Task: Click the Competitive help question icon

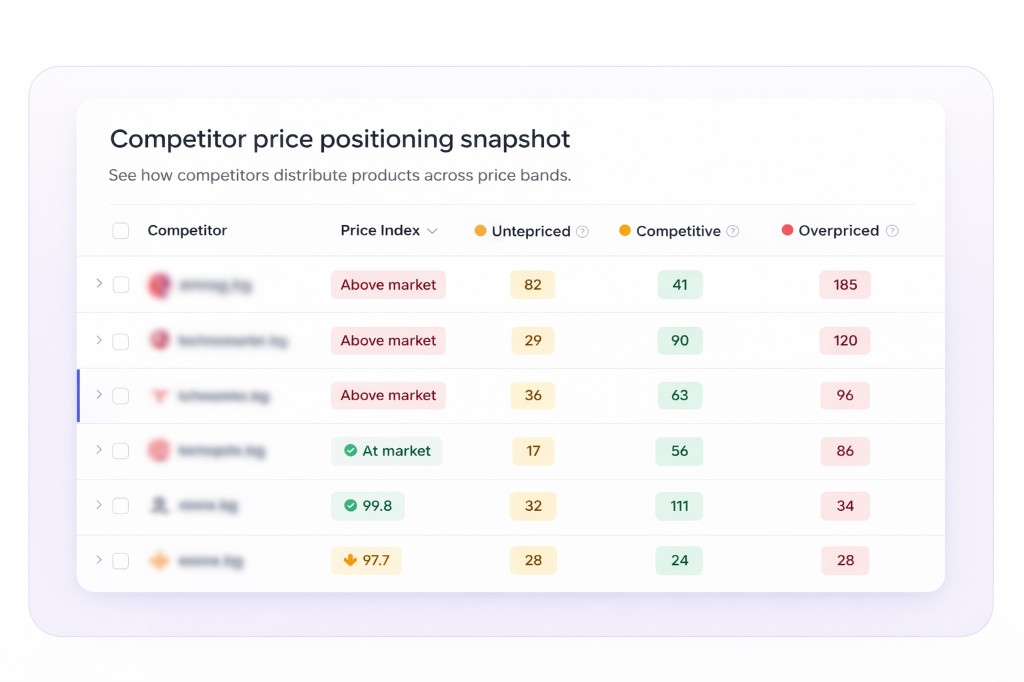Action: tap(732, 231)
